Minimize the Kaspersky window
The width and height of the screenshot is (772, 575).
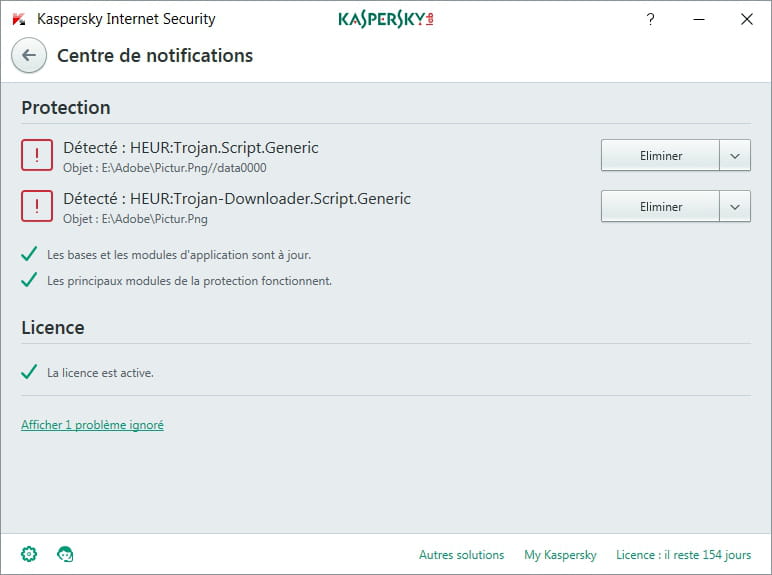pos(698,19)
